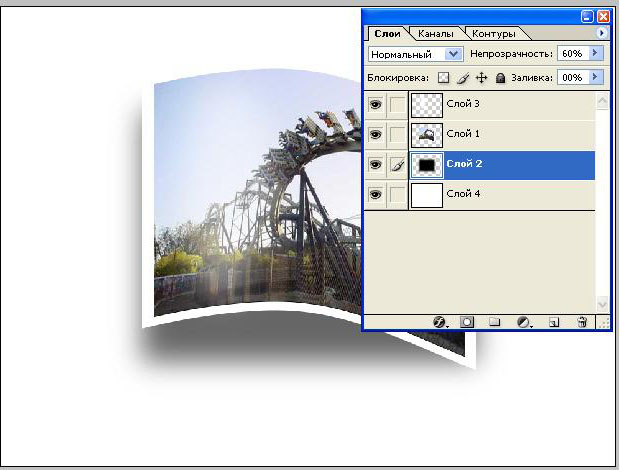Hide the Слой 3 layer eye
The height and width of the screenshot is (470, 620).
[x=375, y=104]
